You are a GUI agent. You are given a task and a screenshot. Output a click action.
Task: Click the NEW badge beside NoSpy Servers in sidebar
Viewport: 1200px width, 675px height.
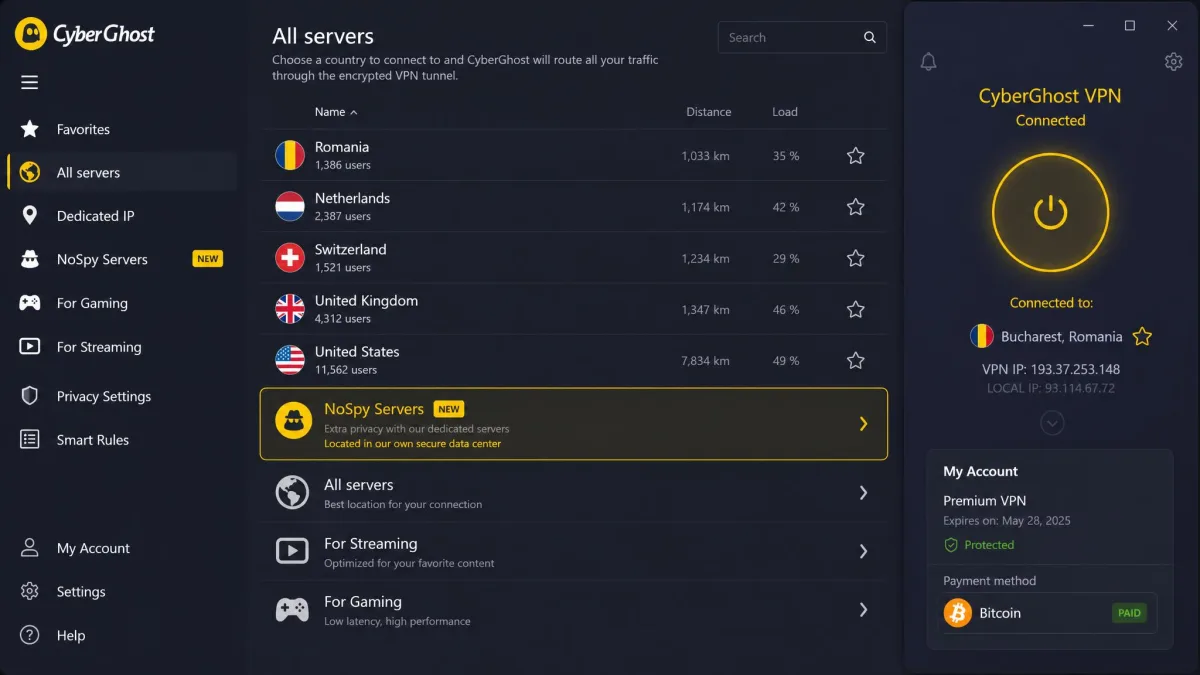pyautogui.click(x=207, y=259)
